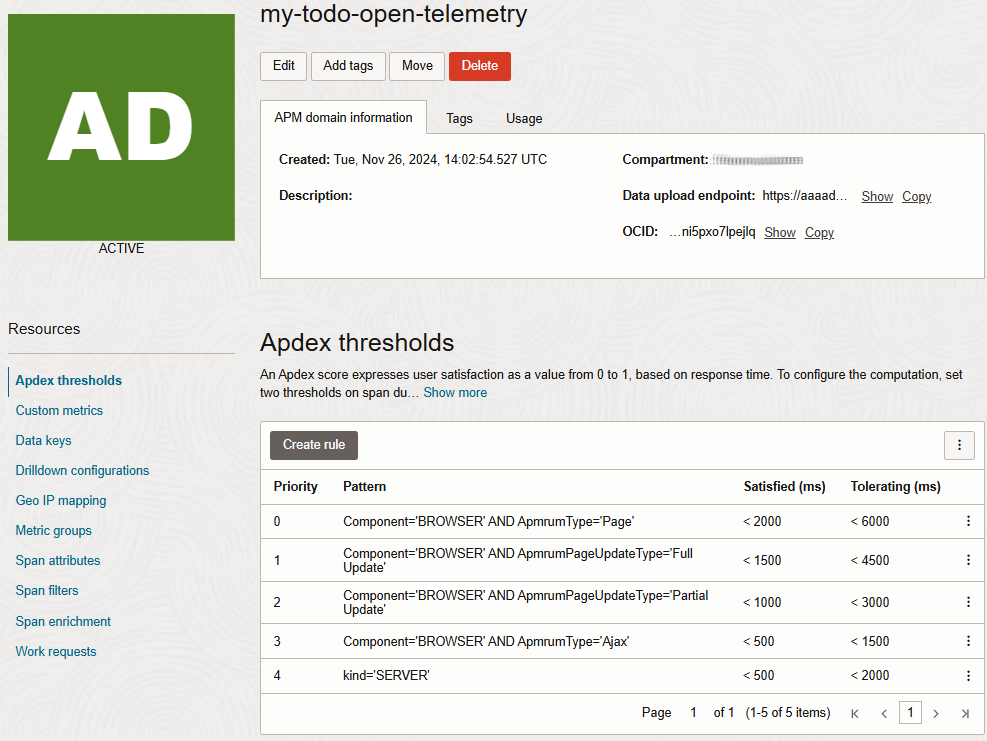Click the previous page arrow

(884, 712)
